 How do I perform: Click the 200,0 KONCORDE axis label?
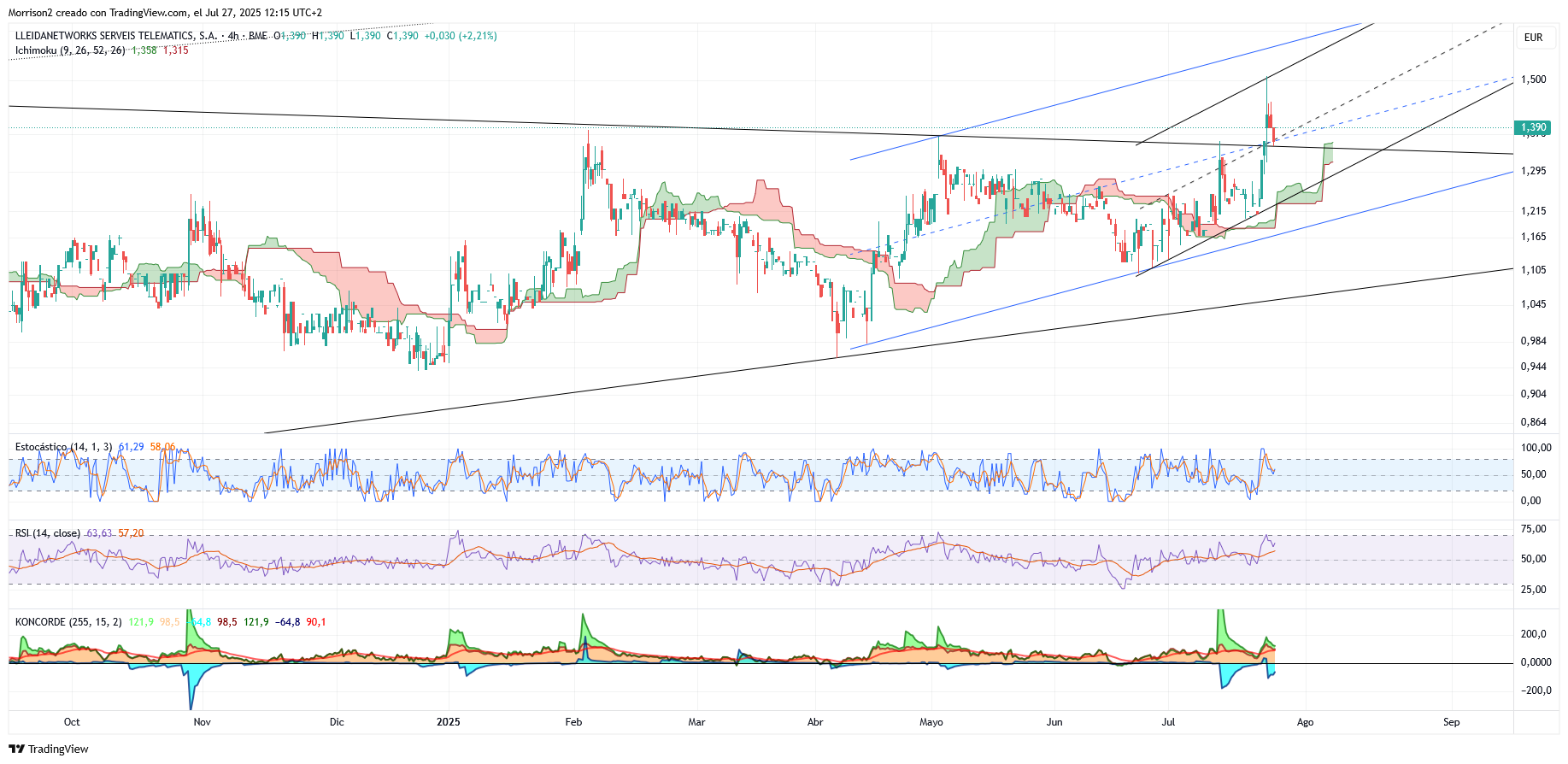(x=1534, y=634)
